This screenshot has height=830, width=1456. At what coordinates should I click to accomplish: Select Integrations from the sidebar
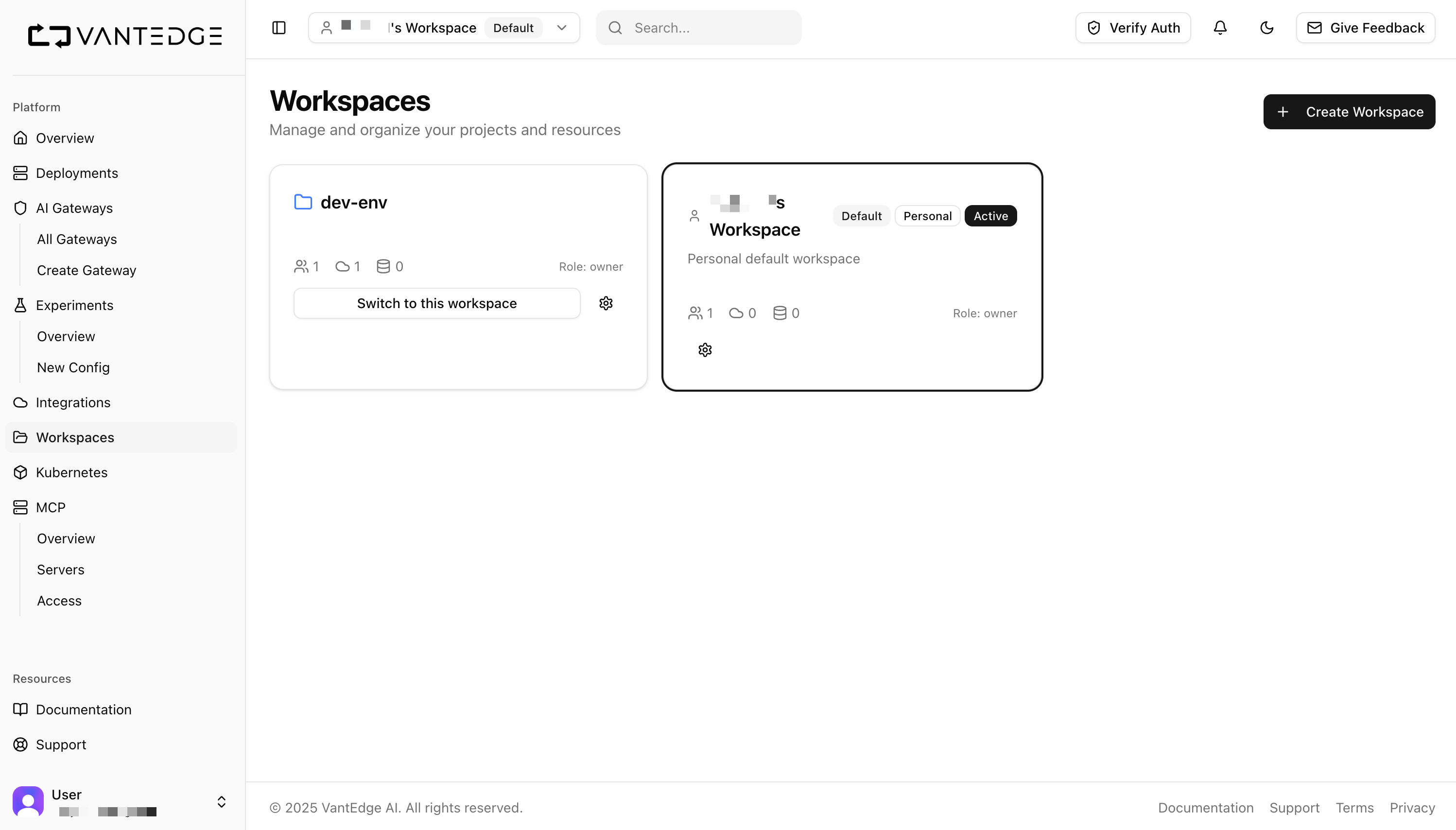point(73,402)
